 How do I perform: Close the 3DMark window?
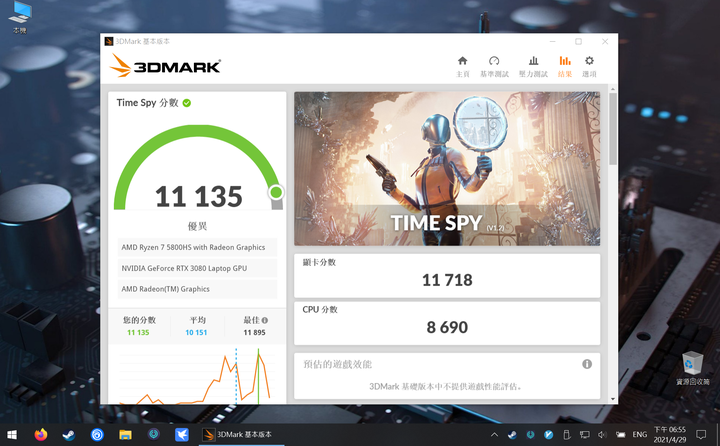click(605, 41)
